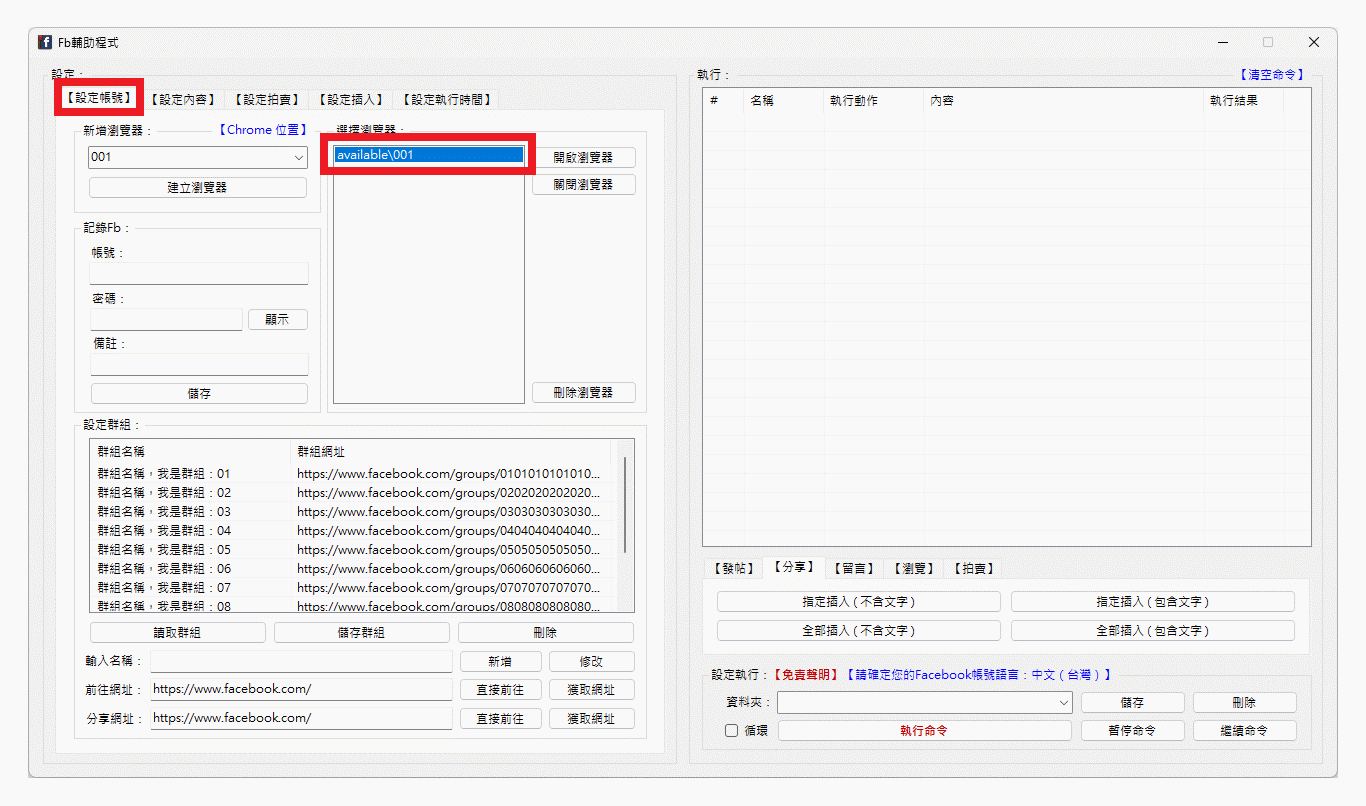The image size is (1366, 806).
Task: Open the 【Chrome 位置】 link
Action: [x=263, y=129]
